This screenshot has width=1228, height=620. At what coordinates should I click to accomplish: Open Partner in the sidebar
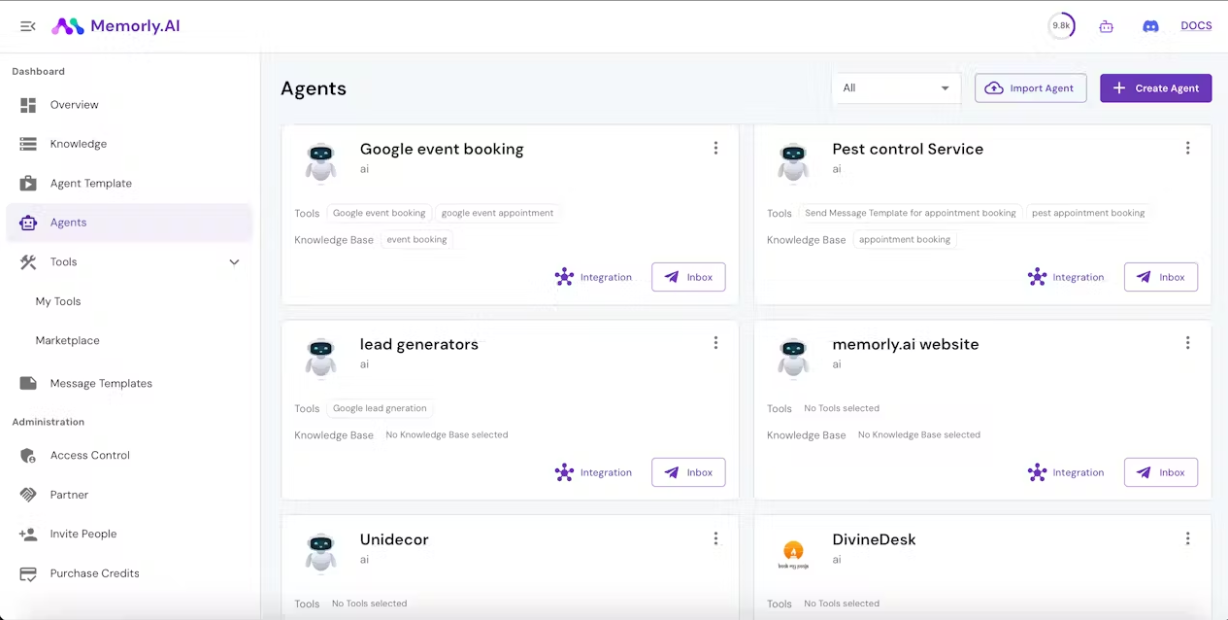tap(129, 494)
